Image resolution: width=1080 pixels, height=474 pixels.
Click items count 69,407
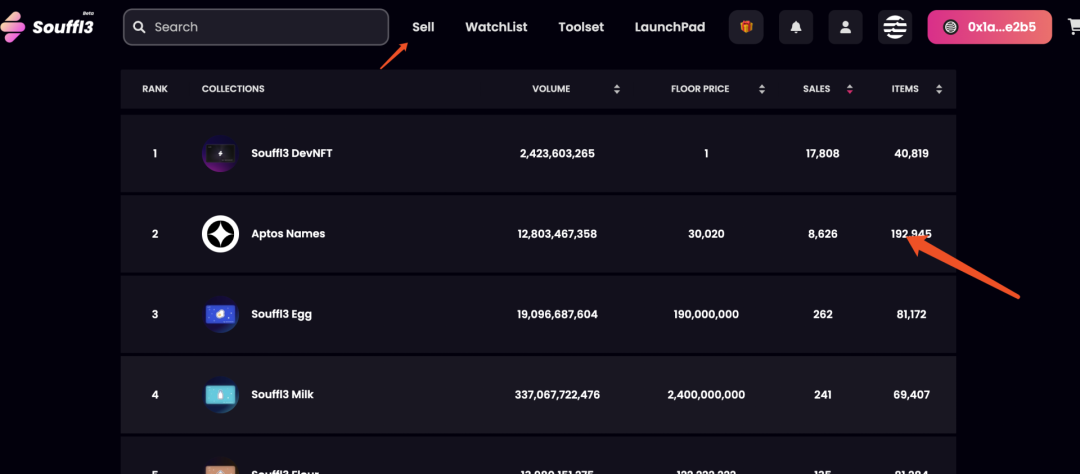pos(911,395)
